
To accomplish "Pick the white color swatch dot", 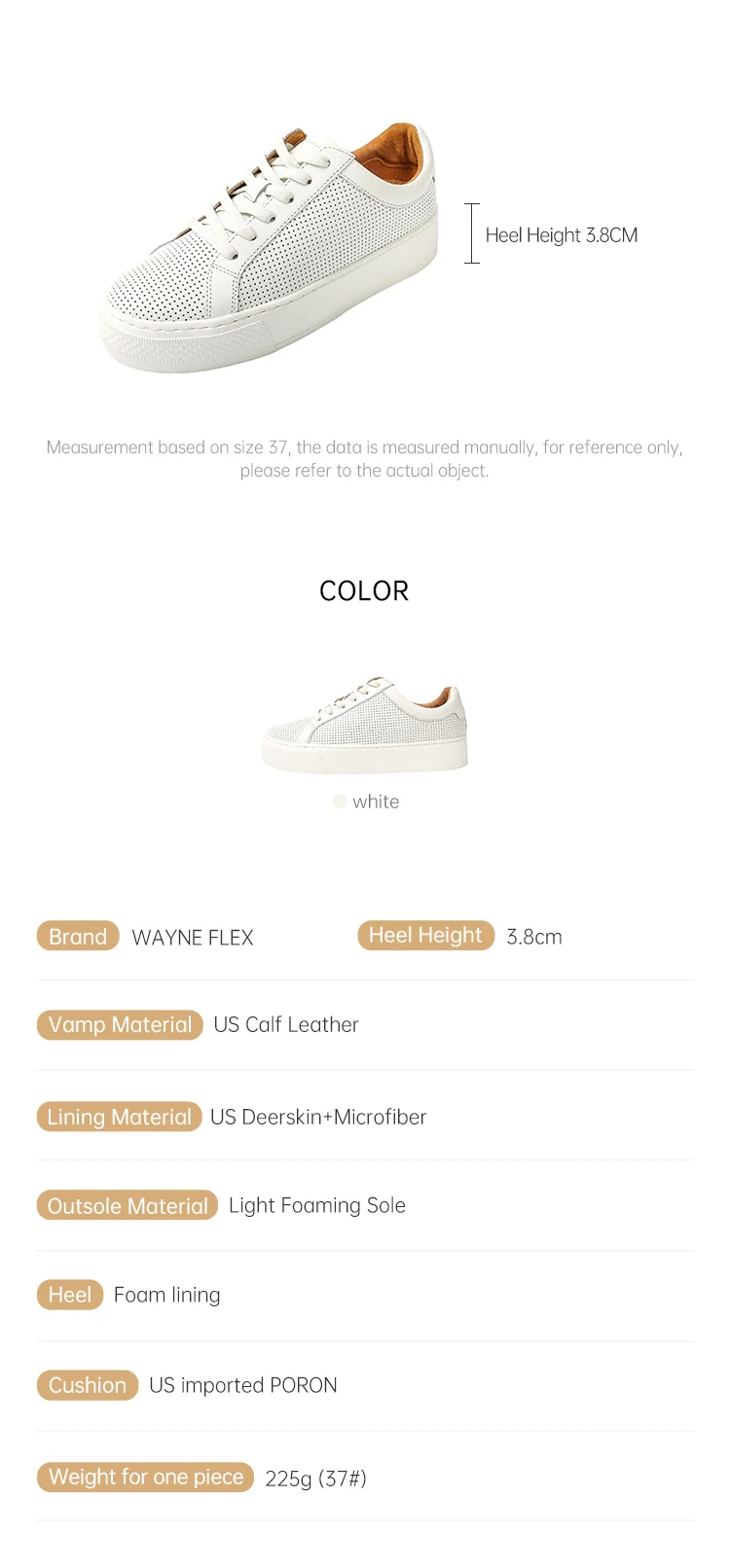I will point(340,802).
